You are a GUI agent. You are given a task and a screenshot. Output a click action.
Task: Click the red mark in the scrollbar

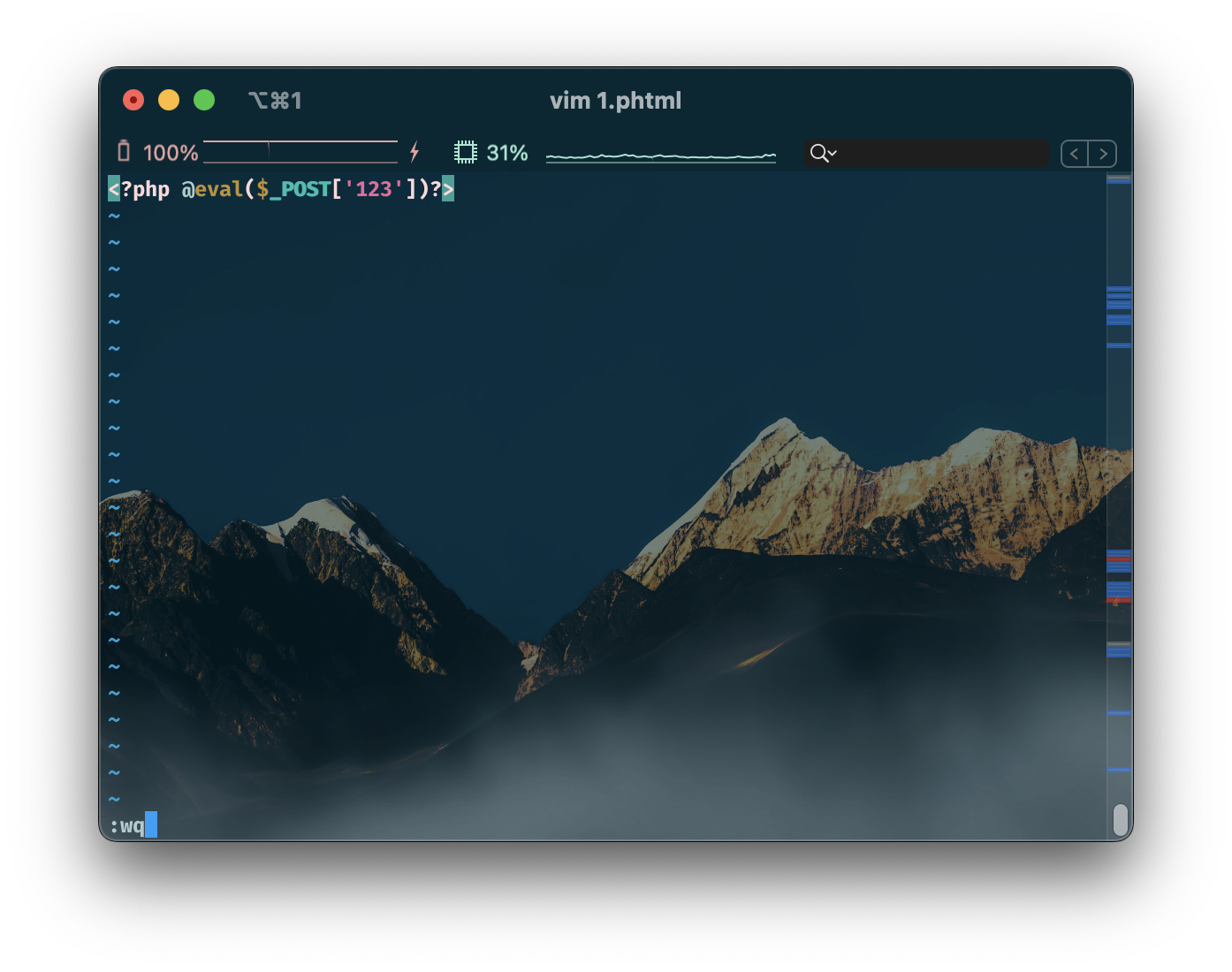(x=1119, y=559)
